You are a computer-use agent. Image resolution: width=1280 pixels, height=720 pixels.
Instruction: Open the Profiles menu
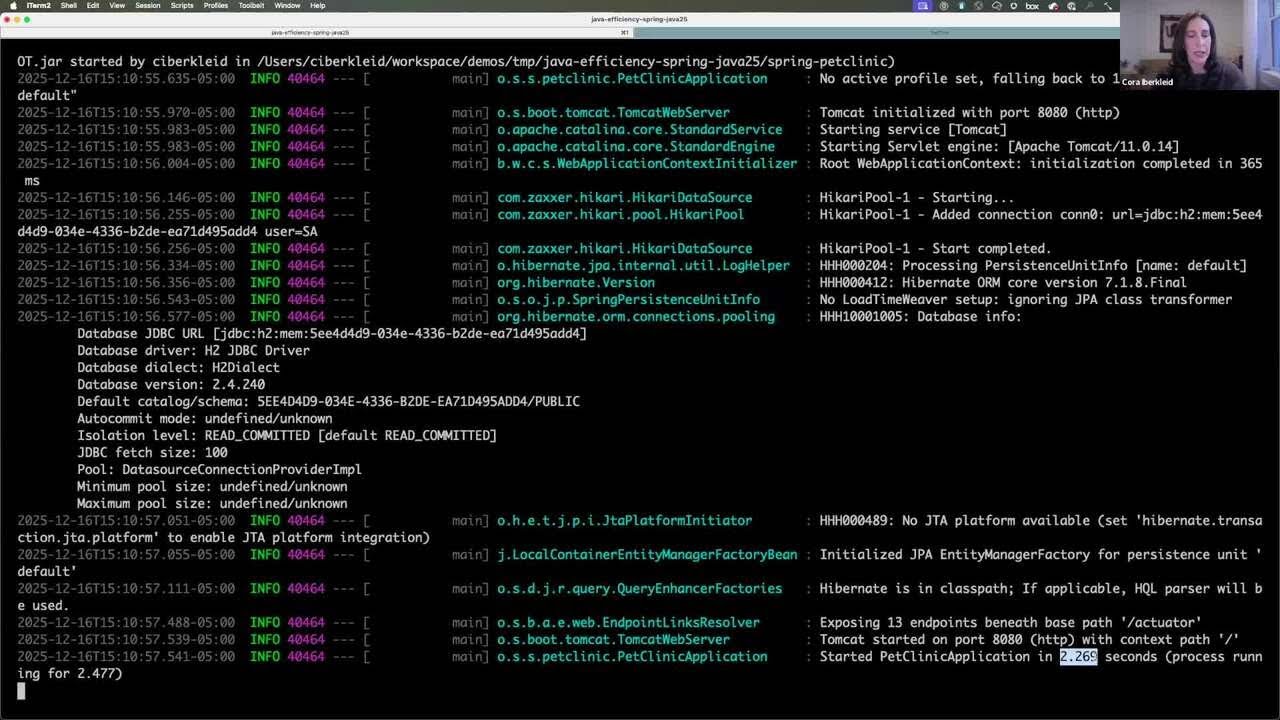click(x=215, y=5)
